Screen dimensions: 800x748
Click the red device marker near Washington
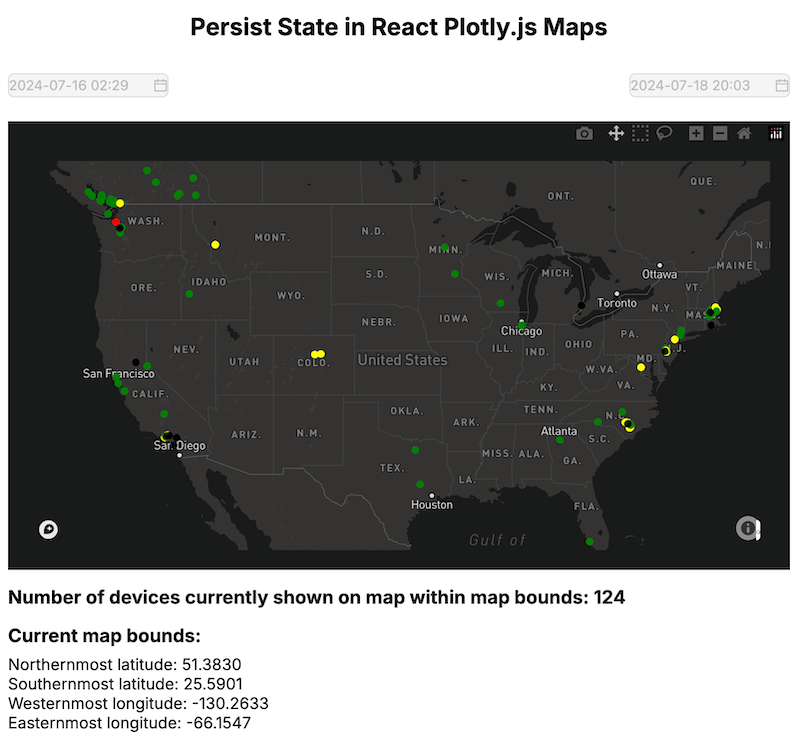(116, 221)
